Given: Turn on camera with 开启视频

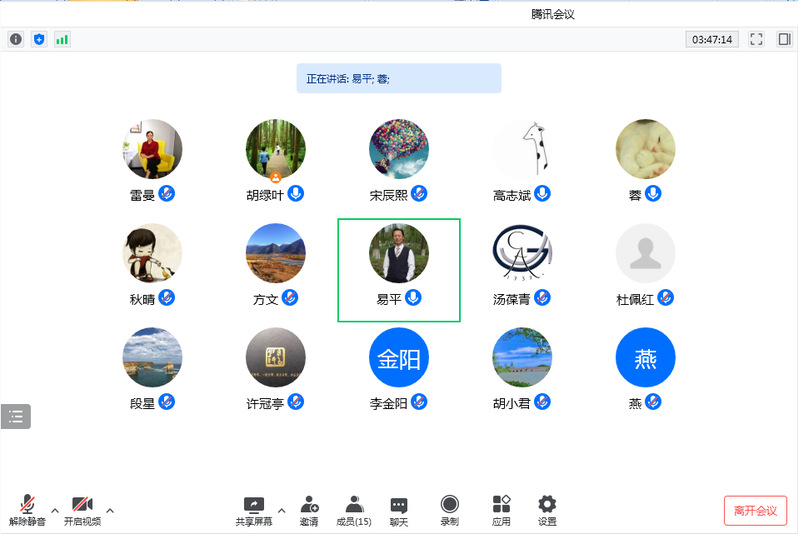Looking at the screenshot, I should 82,510.
